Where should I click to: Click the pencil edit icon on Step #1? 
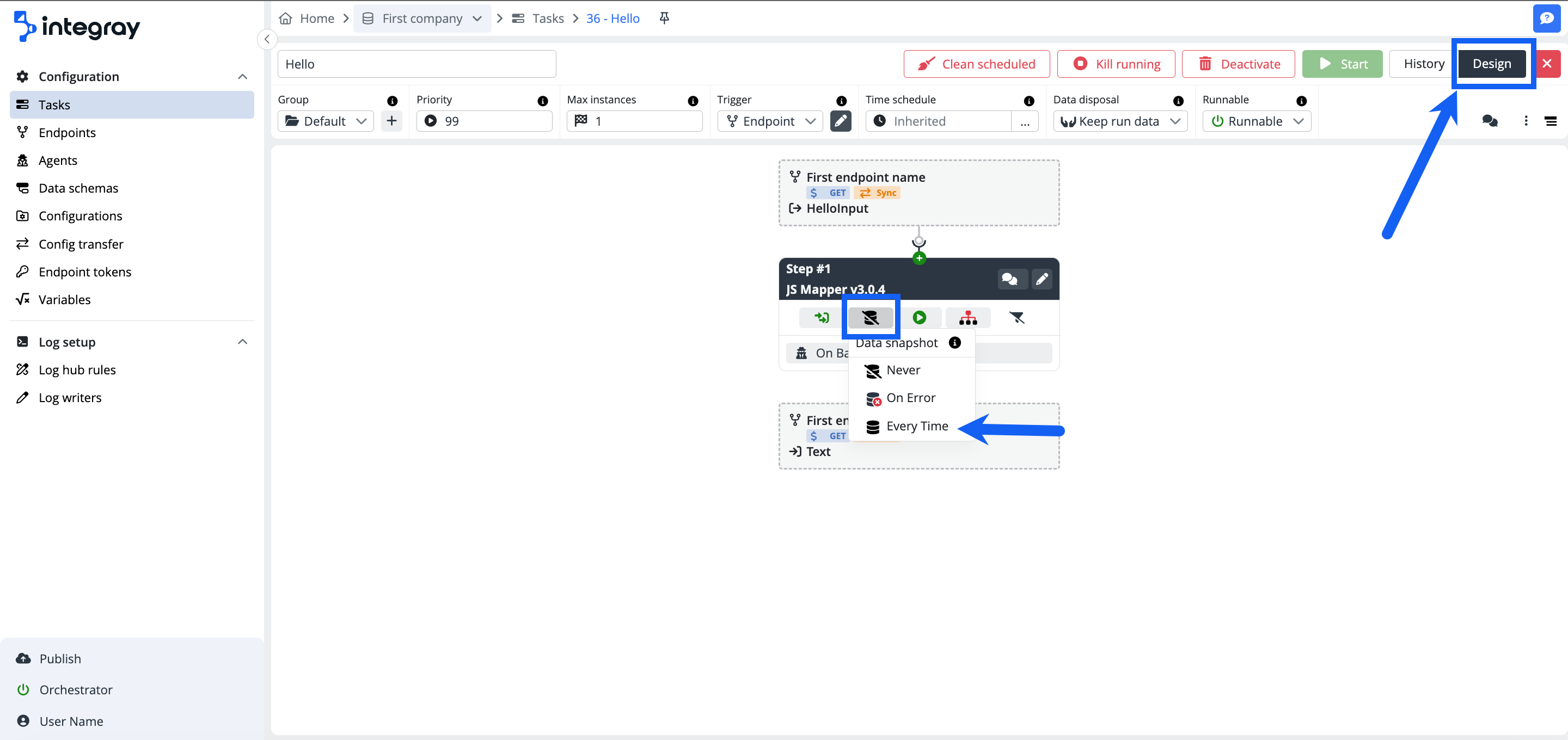click(1042, 279)
